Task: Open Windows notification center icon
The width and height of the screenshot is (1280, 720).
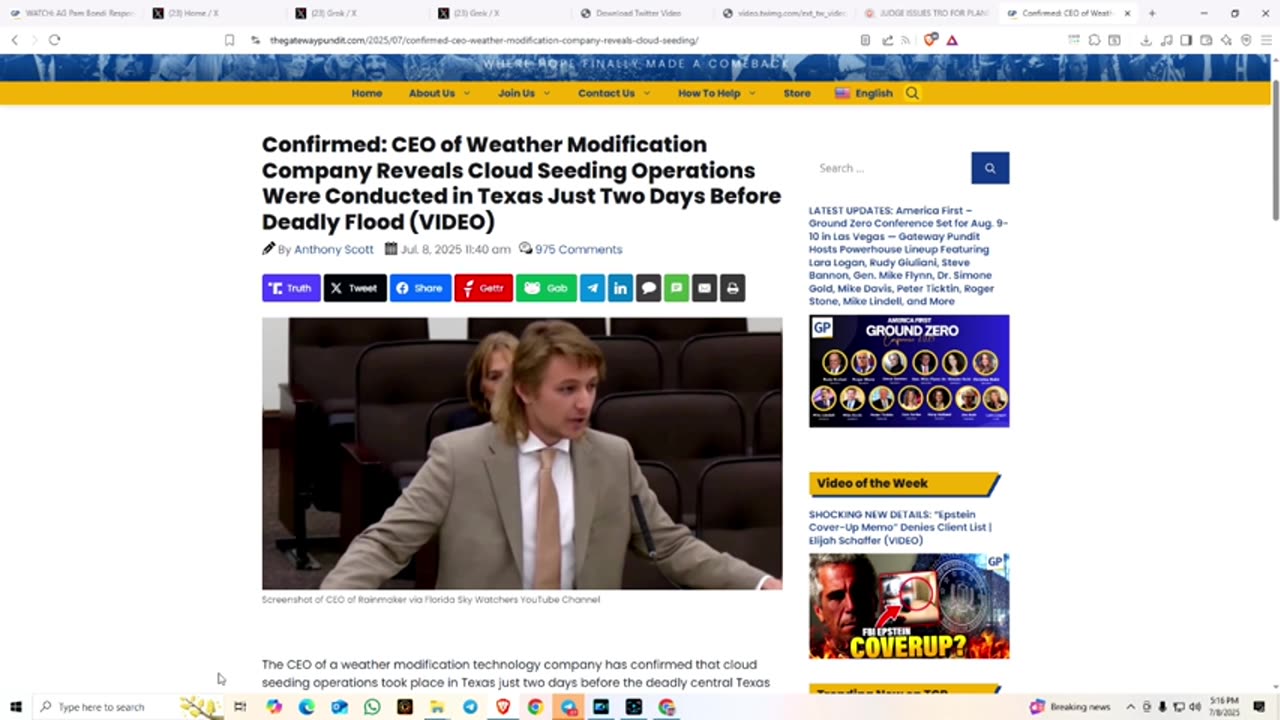Action: coord(1259,707)
